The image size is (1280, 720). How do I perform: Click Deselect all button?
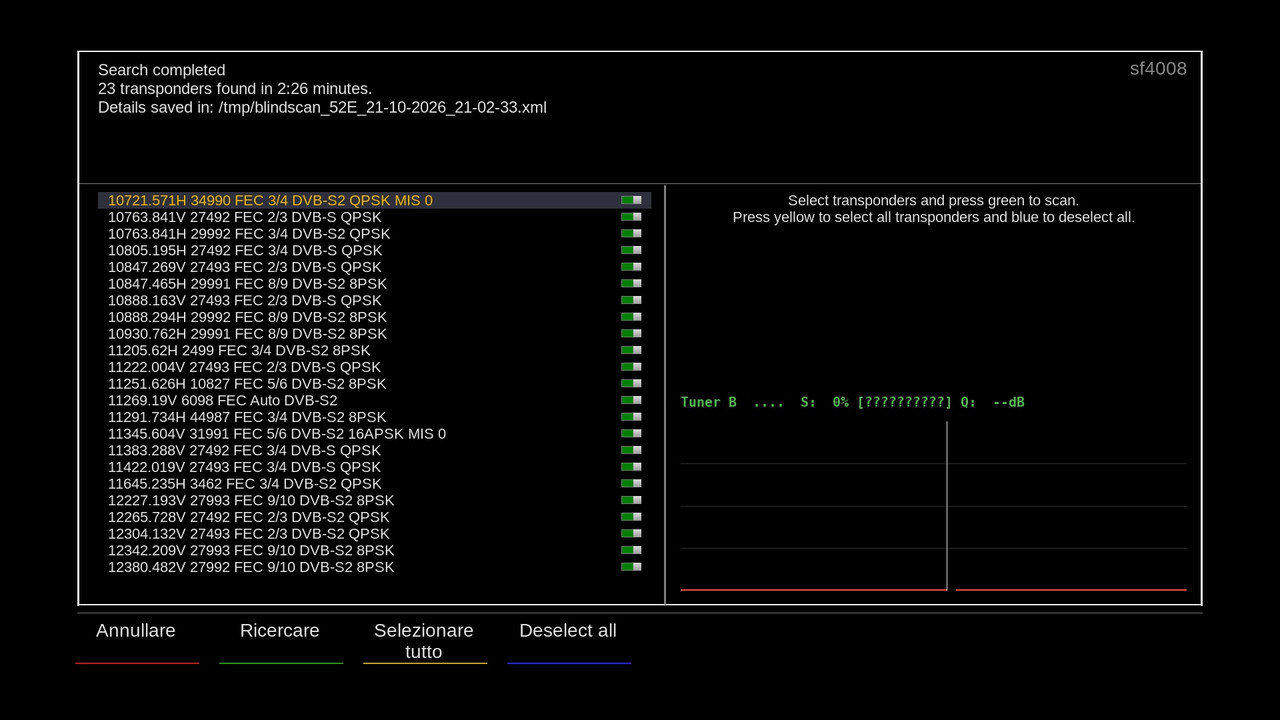click(x=568, y=631)
